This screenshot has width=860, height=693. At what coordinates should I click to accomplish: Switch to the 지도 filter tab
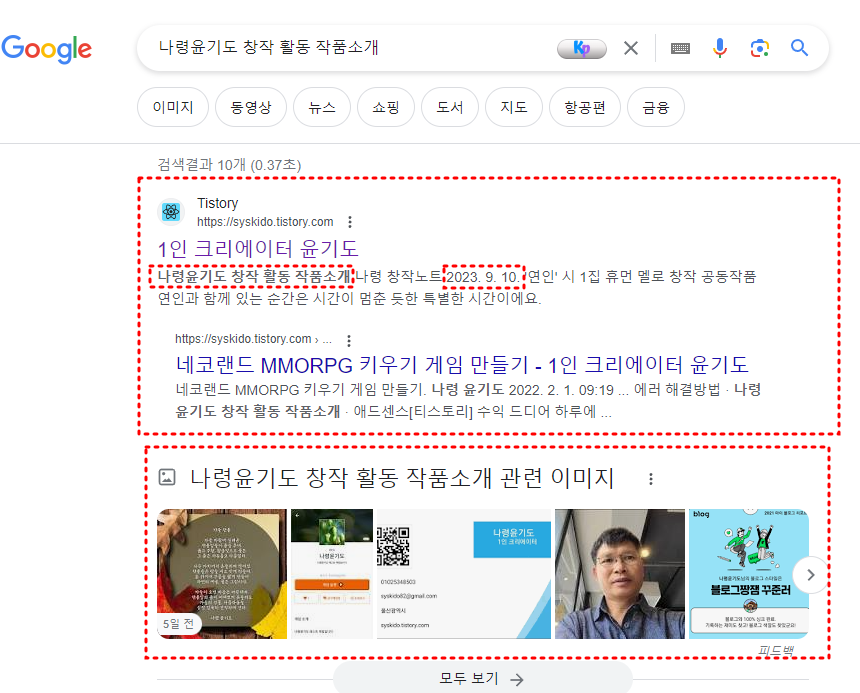pyautogui.click(x=514, y=107)
